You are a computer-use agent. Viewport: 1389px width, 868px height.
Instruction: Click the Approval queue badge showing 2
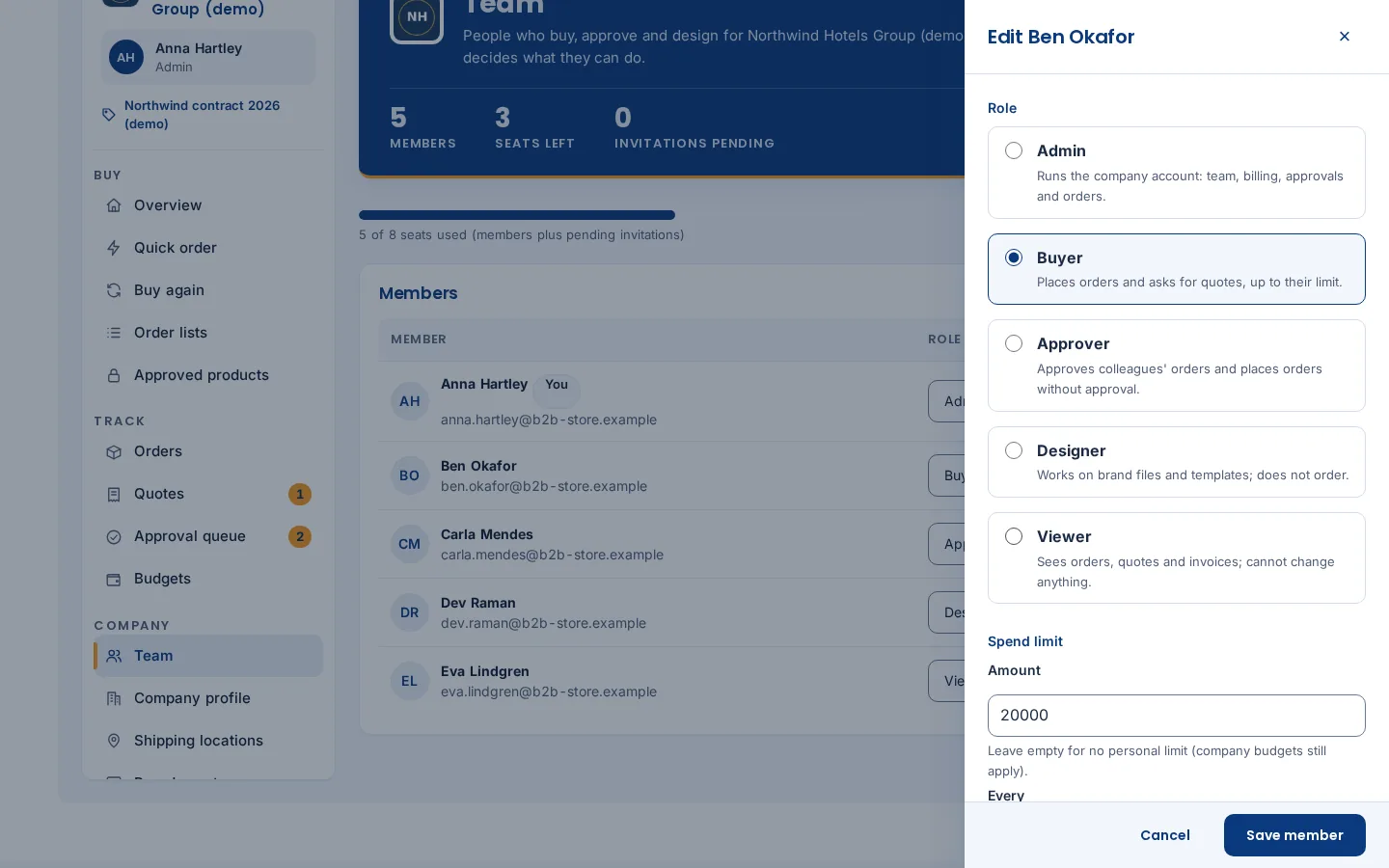coord(300,536)
